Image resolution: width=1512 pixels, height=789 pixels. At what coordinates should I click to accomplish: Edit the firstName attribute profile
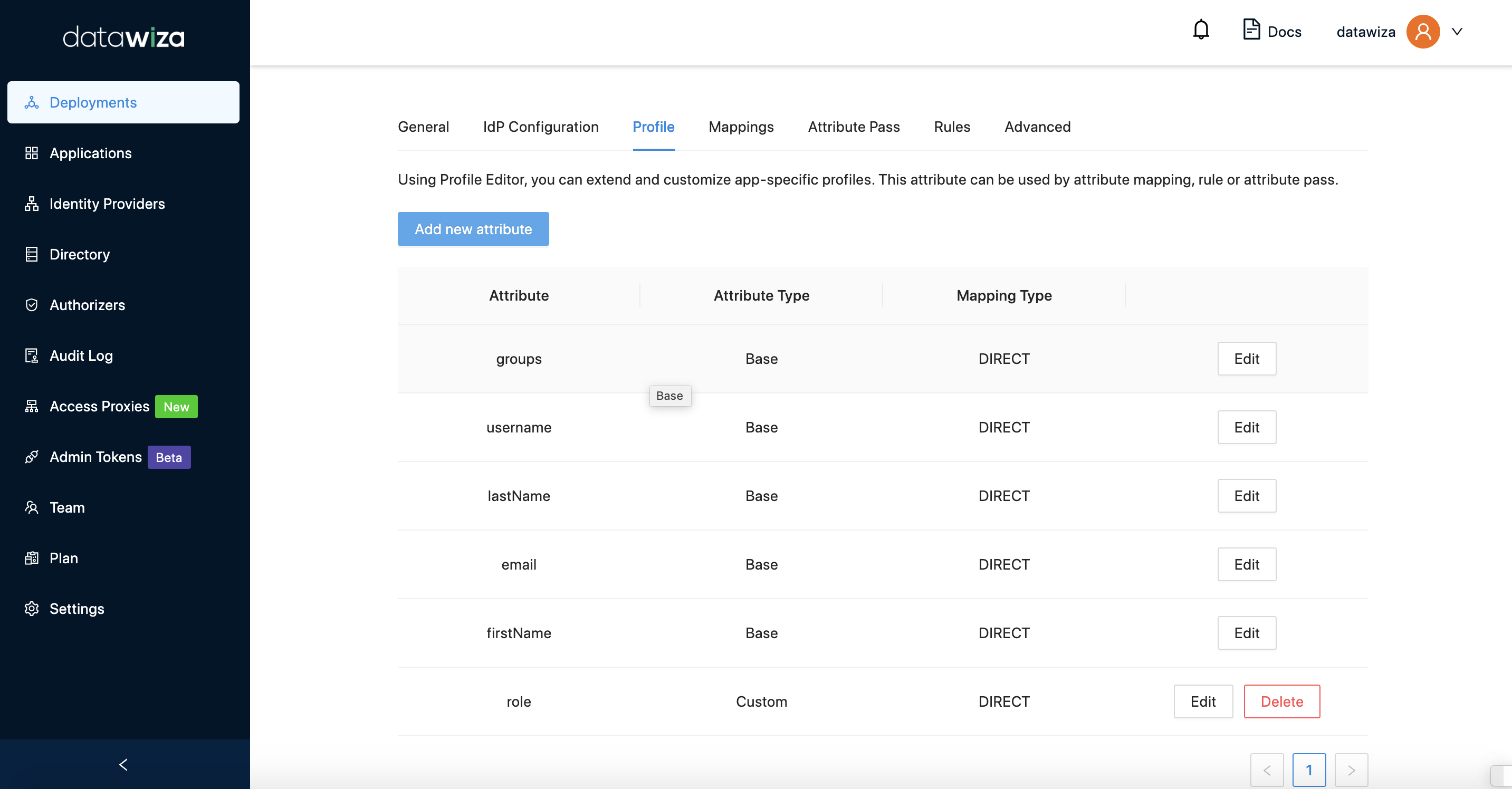click(x=1246, y=632)
